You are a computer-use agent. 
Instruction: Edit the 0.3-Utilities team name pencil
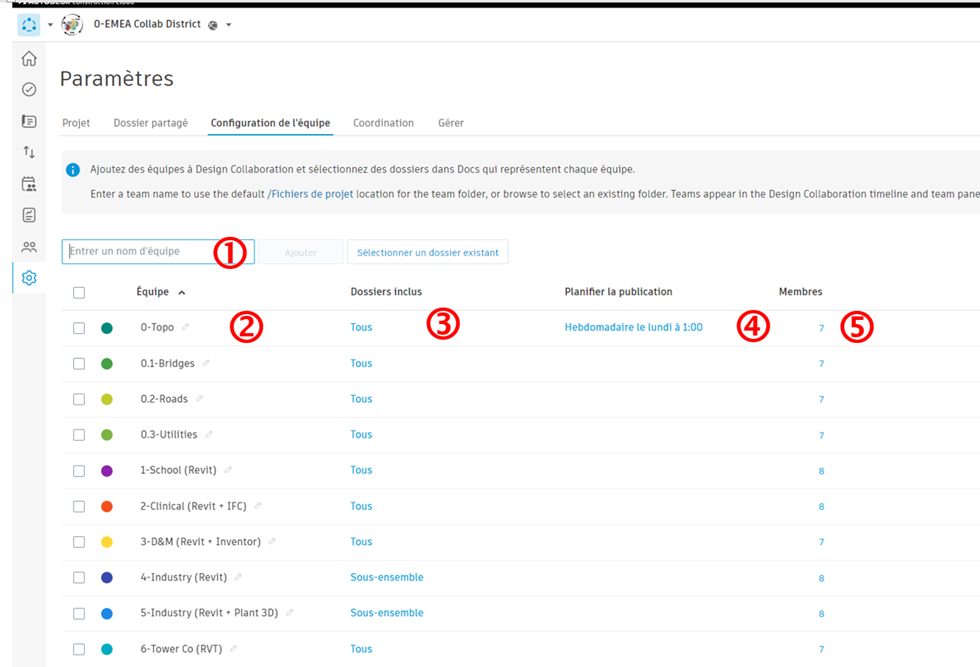[x=209, y=434]
